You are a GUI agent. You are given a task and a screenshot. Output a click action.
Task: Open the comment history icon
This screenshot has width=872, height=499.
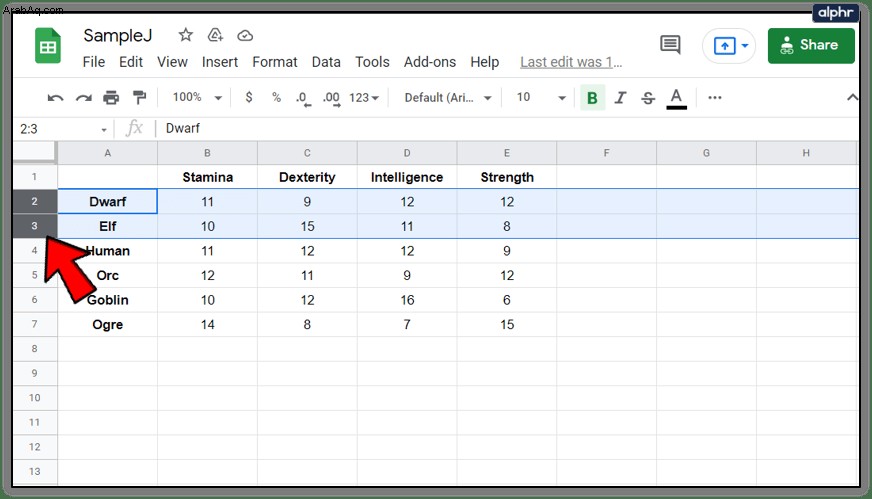pos(670,45)
